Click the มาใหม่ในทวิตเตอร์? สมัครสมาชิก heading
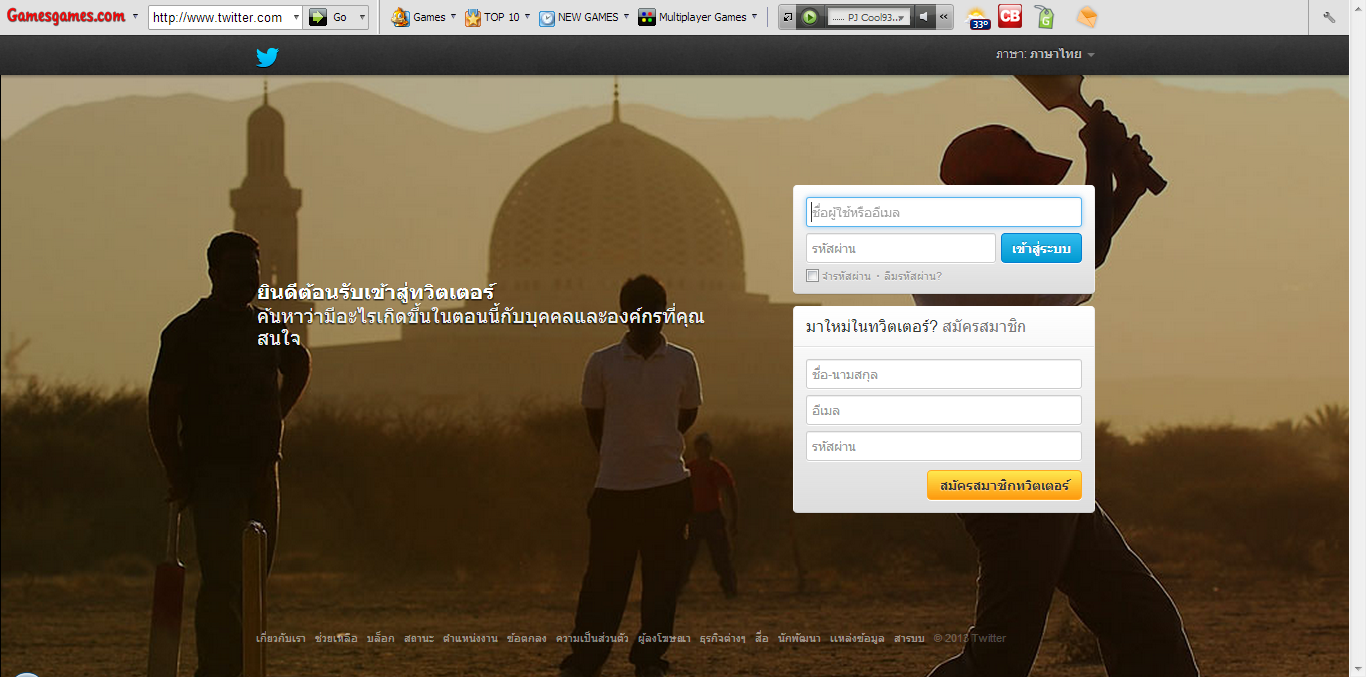 915,327
